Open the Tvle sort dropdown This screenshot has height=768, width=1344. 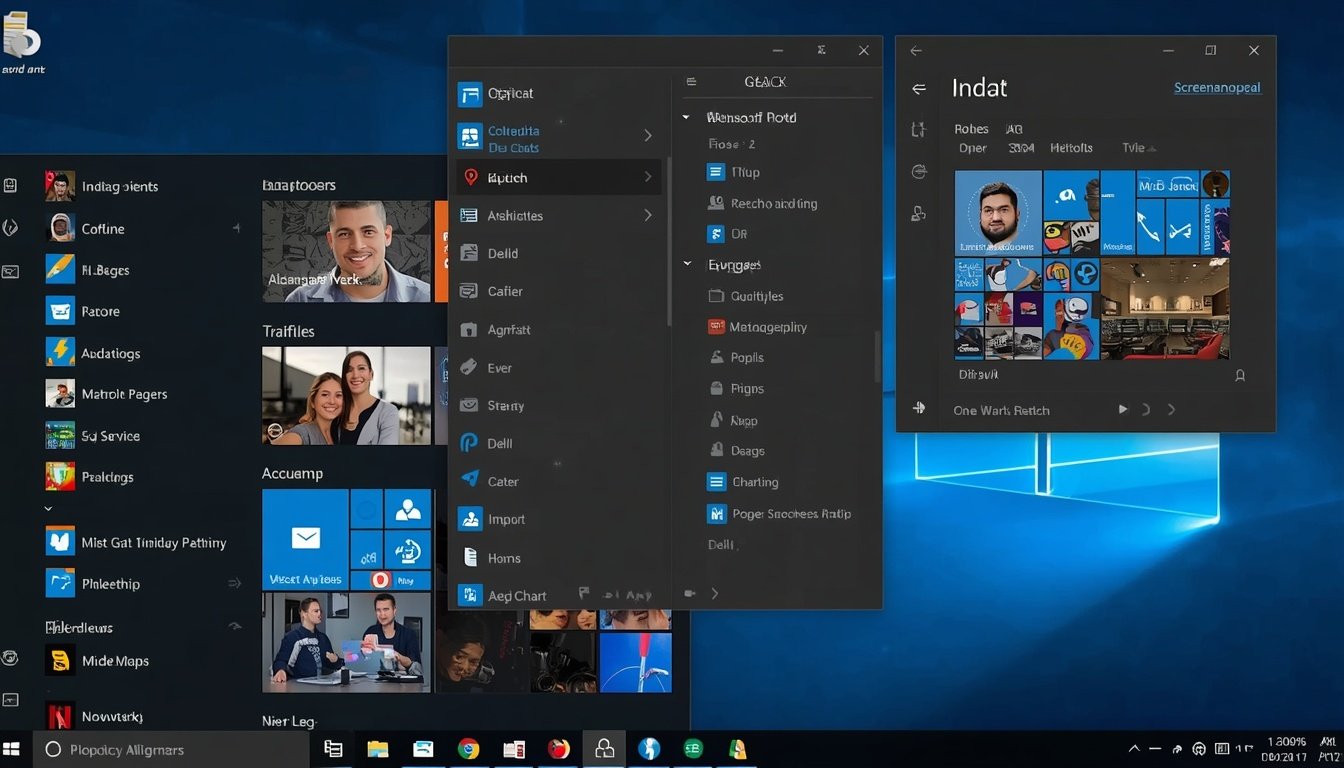click(1138, 148)
